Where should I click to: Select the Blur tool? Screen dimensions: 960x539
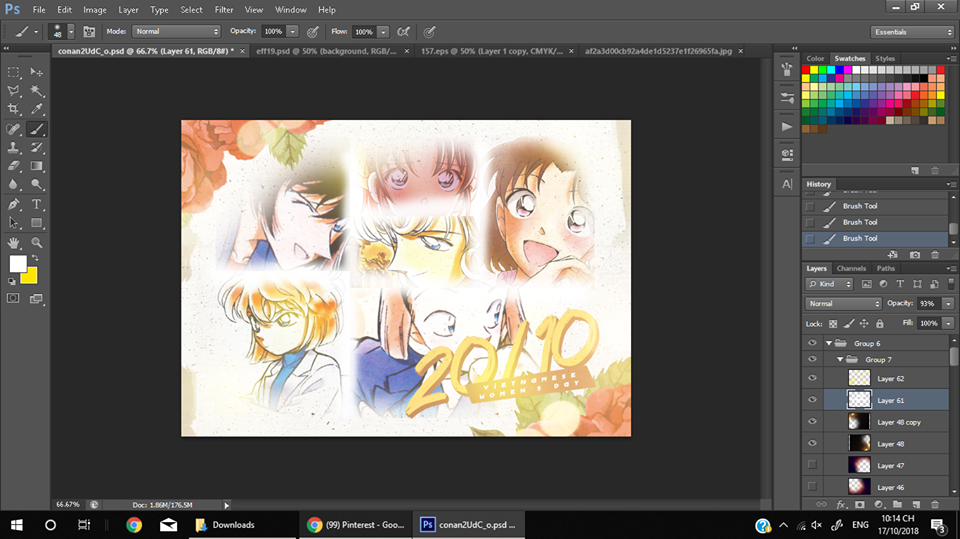tap(13, 184)
